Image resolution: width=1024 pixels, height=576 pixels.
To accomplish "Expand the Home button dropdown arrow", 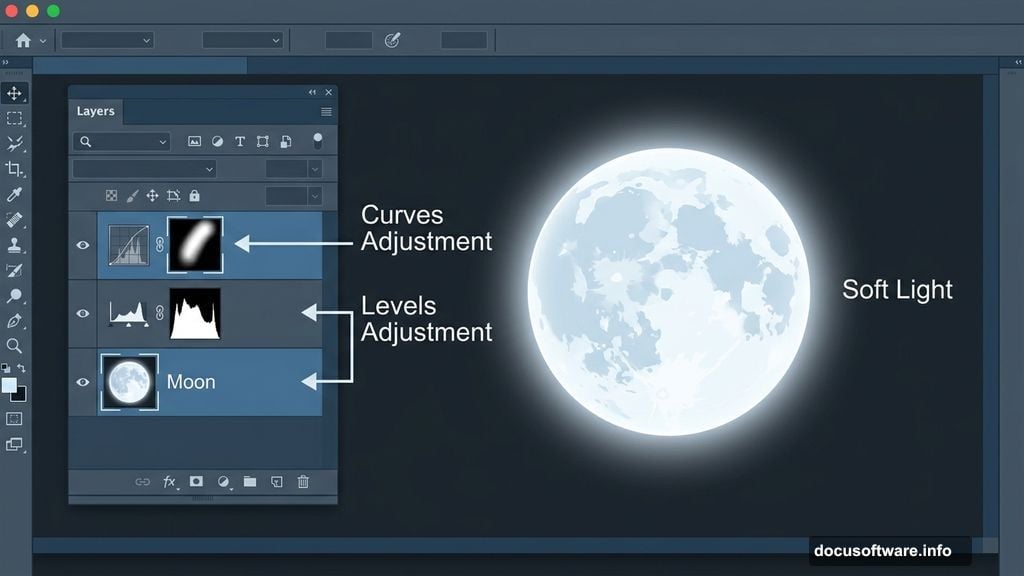I will coord(42,41).
